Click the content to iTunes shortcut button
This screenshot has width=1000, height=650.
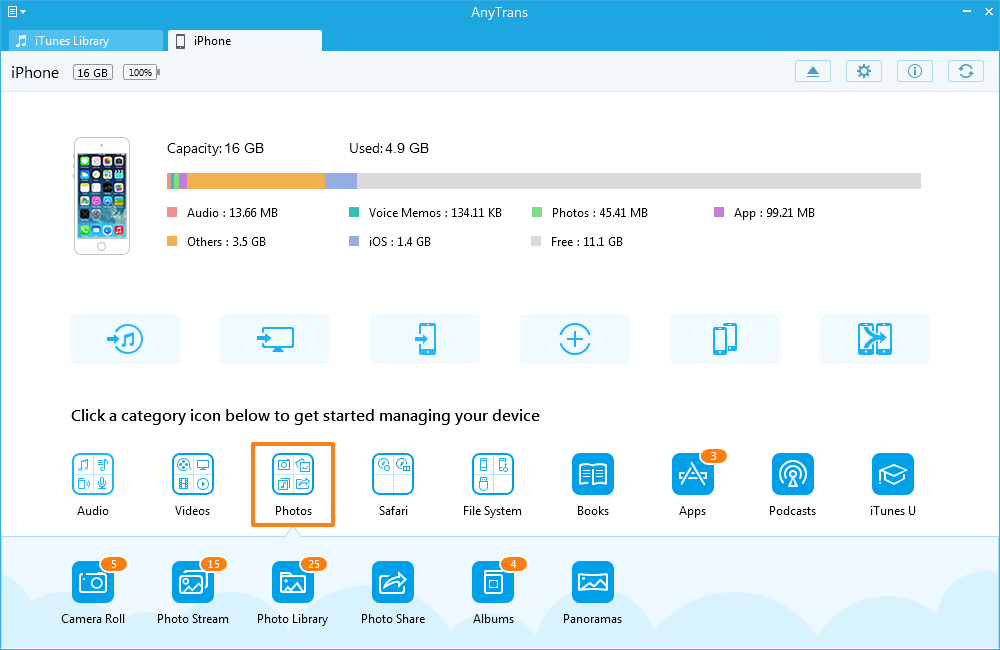125,339
